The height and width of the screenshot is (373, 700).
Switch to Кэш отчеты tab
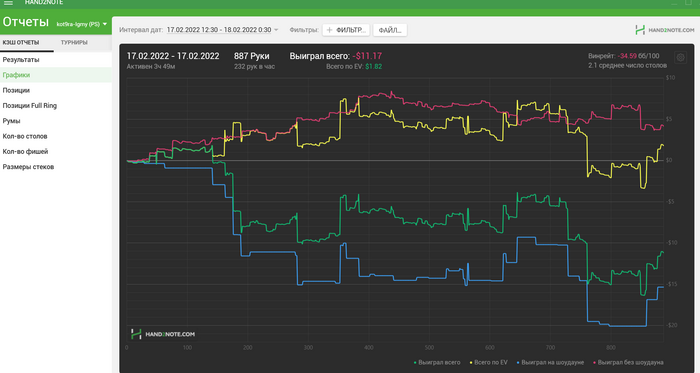point(21,42)
